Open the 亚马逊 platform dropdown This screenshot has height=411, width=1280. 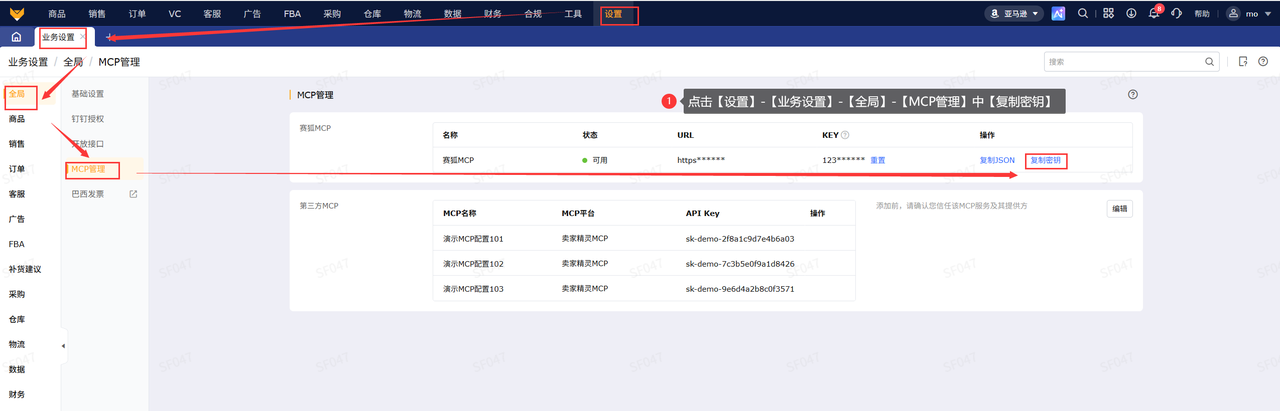[x=1014, y=14]
